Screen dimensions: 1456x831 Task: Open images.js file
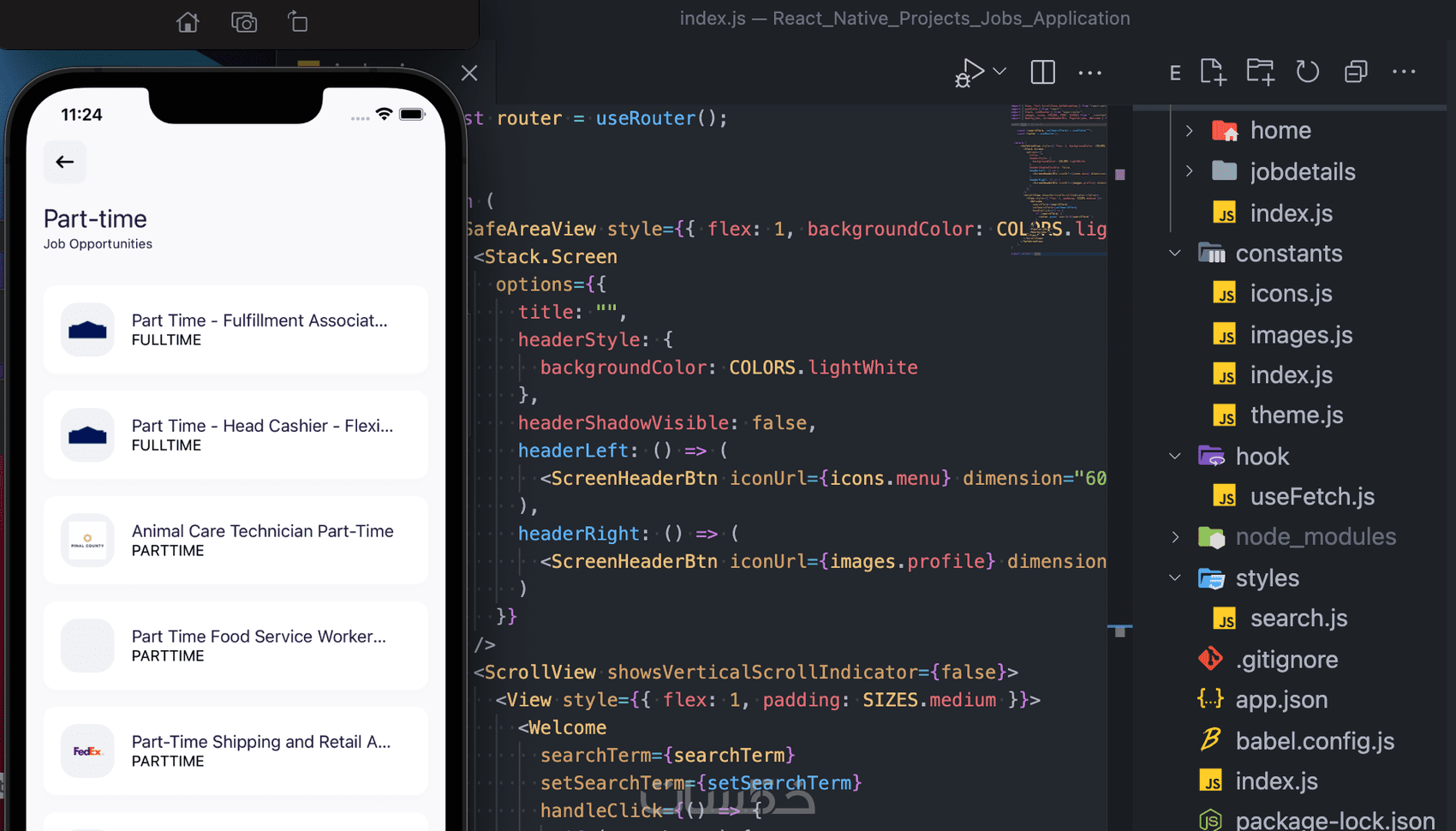[1301, 335]
